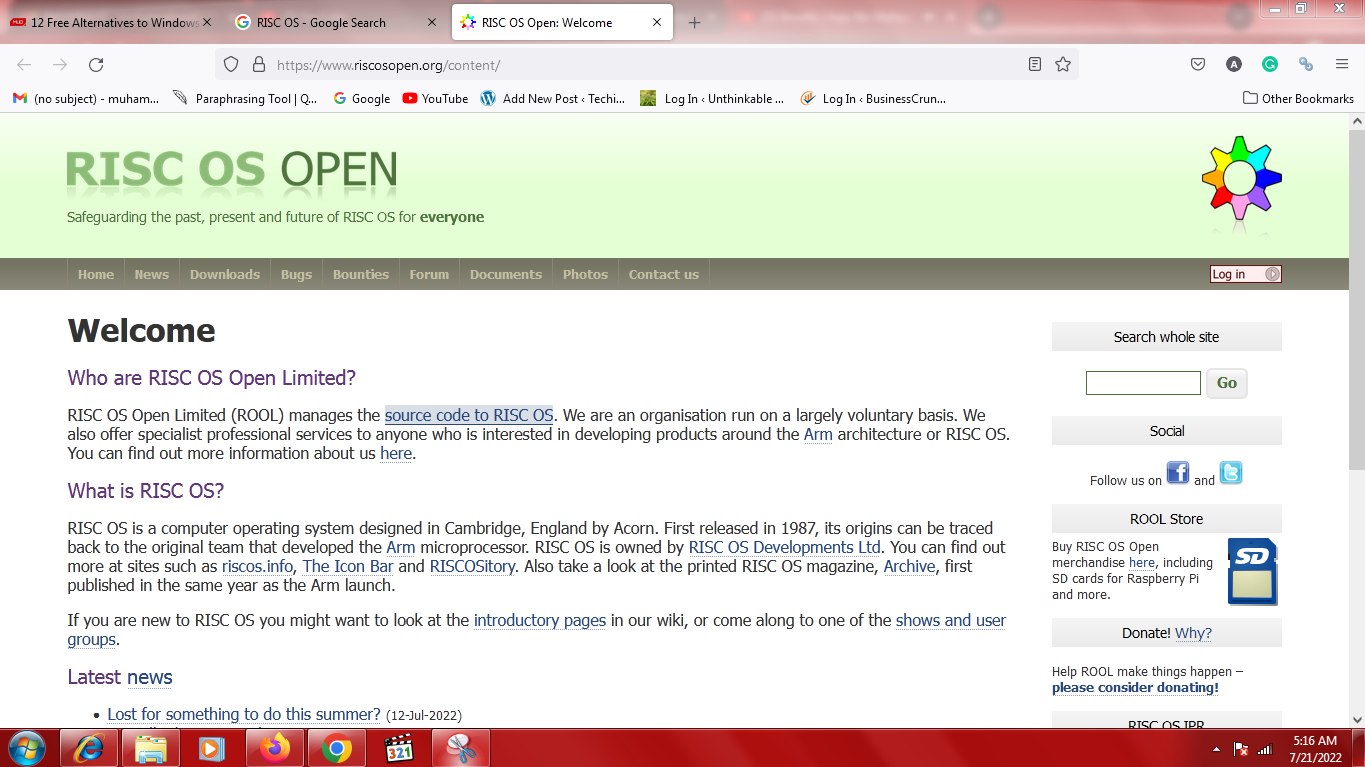1365x767 pixels.
Task: Open the Downloads nav item
Action: click(225, 274)
